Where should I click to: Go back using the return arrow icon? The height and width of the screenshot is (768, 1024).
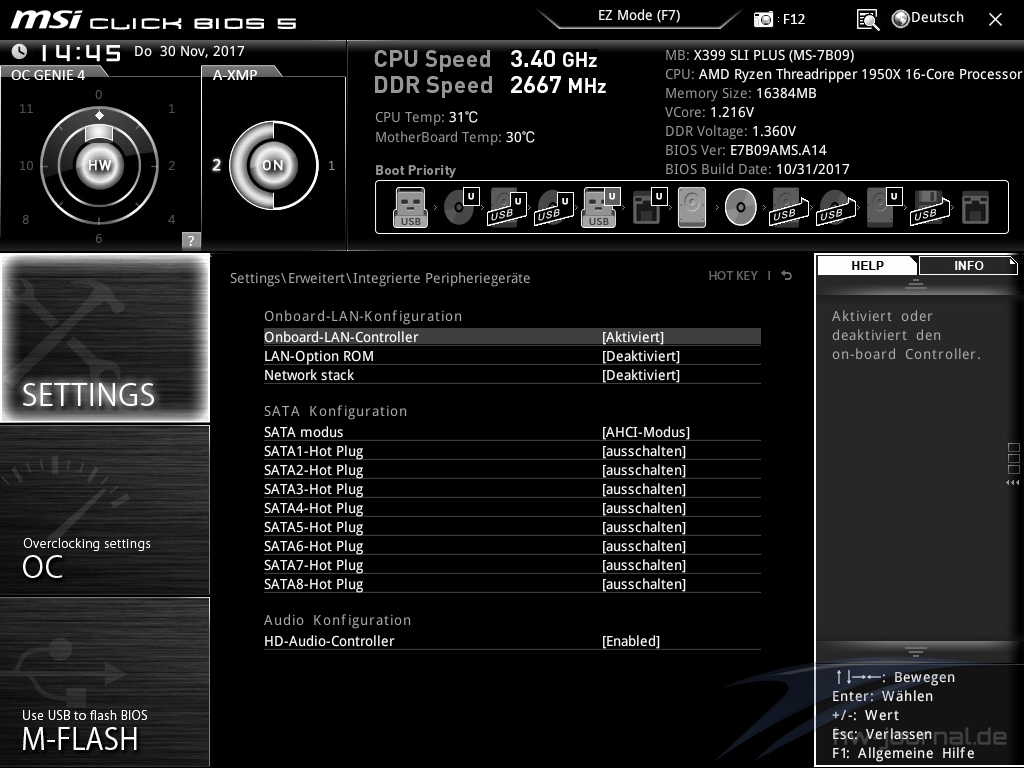point(787,276)
